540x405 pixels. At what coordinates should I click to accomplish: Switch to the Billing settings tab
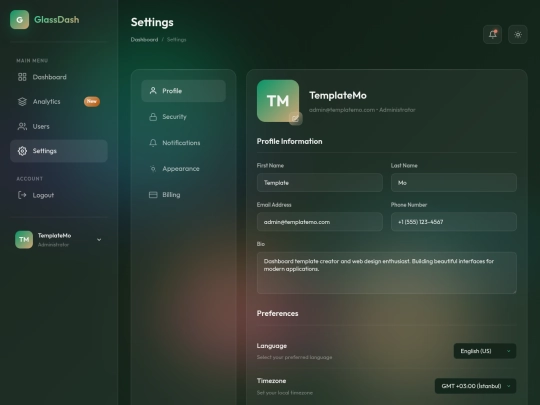(x=184, y=195)
